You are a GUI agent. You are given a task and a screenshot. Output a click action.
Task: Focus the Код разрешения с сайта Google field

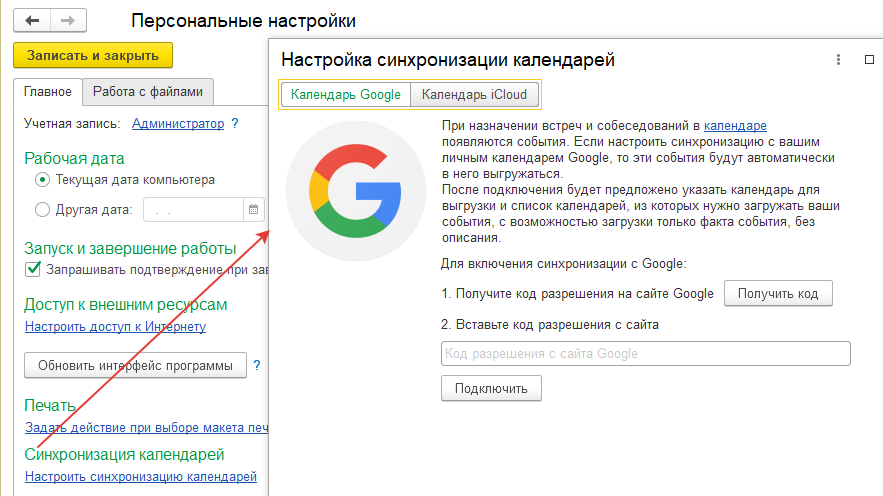pos(645,354)
